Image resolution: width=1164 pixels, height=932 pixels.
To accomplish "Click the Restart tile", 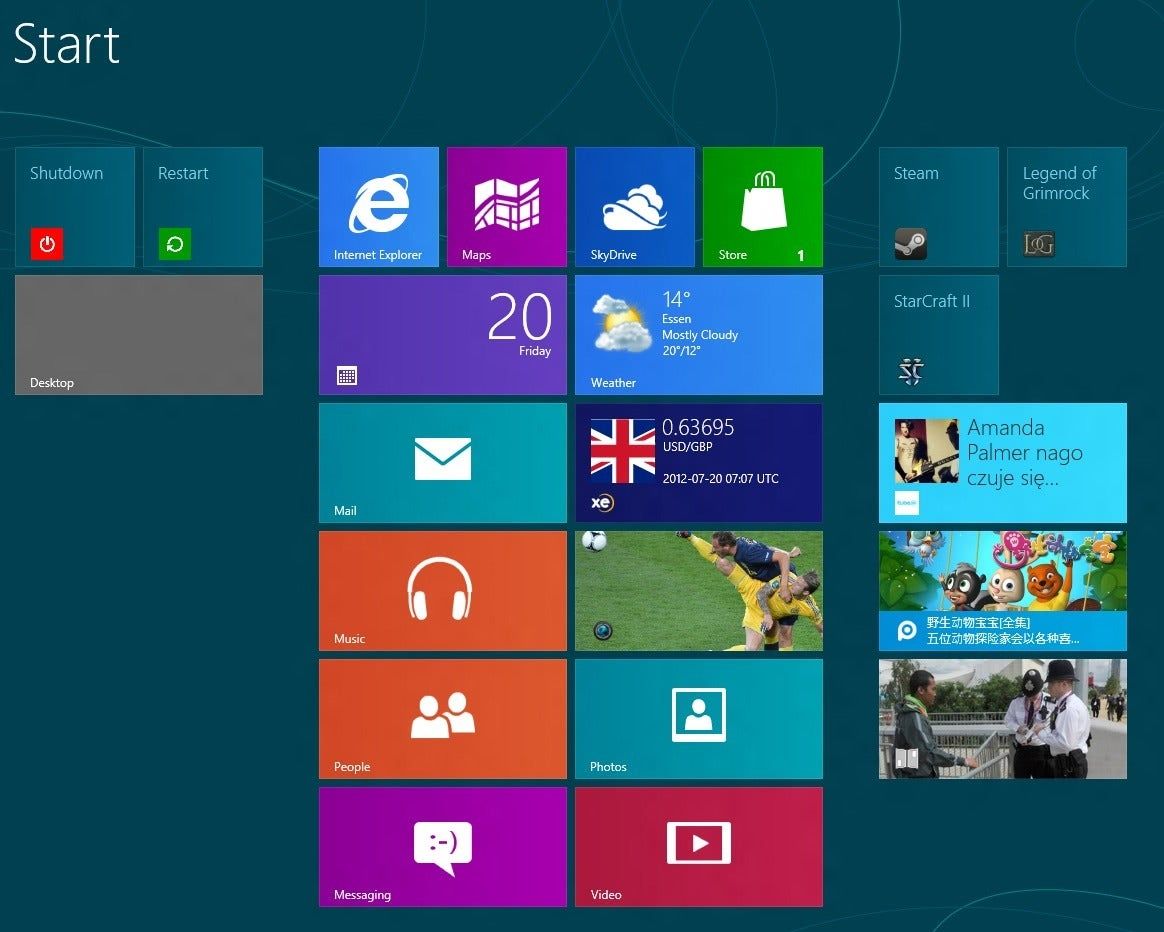I will [202, 206].
